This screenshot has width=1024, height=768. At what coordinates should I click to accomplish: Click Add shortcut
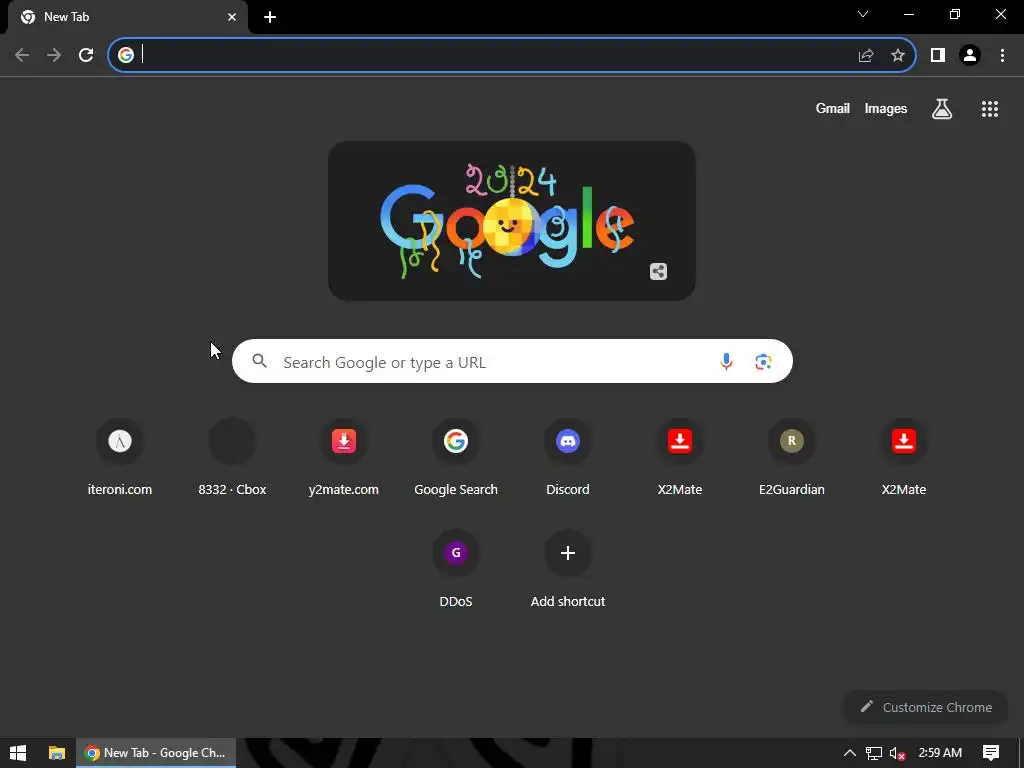point(568,569)
